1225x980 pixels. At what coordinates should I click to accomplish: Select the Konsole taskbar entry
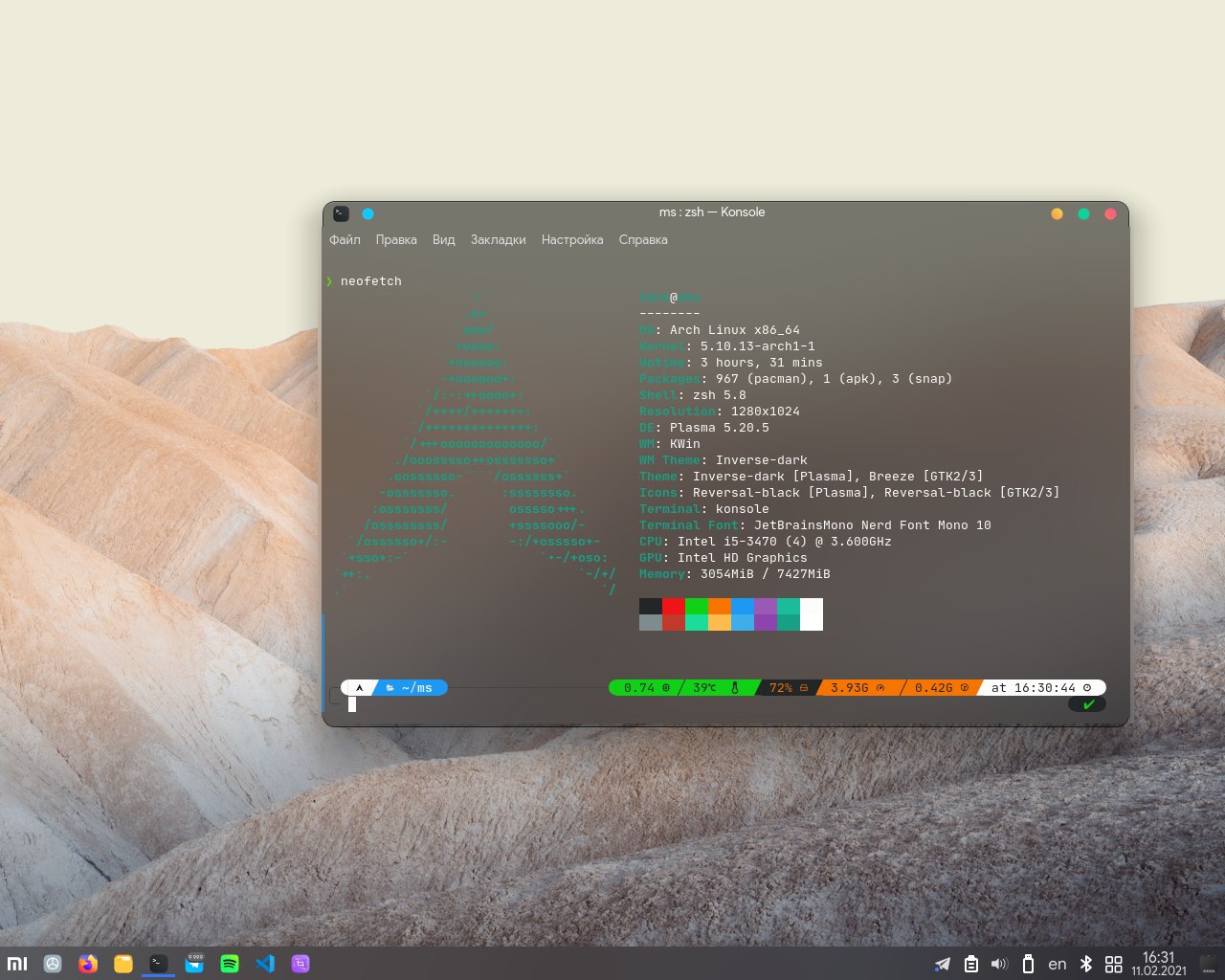159,964
